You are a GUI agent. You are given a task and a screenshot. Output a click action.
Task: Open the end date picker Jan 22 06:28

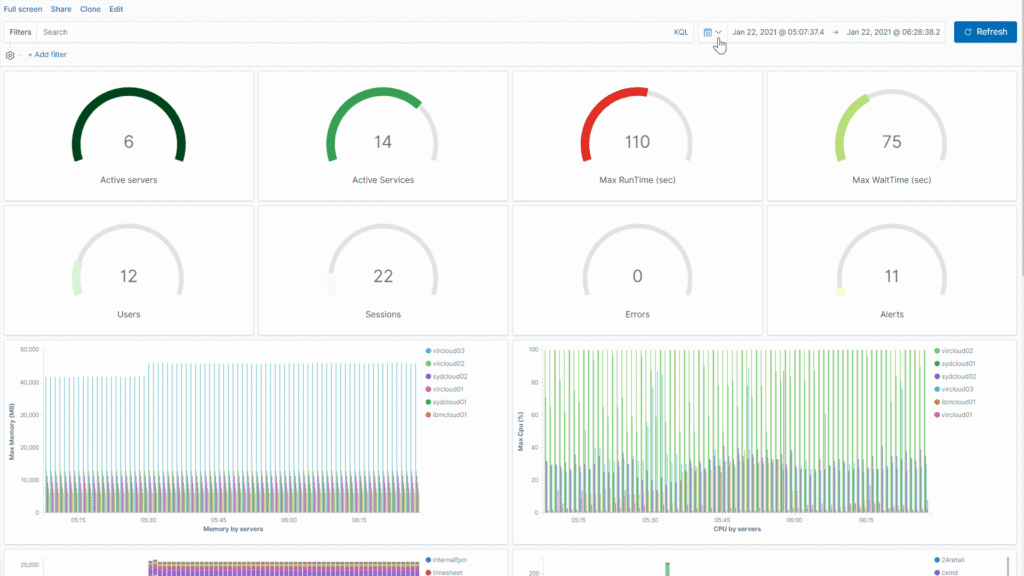tap(892, 32)
